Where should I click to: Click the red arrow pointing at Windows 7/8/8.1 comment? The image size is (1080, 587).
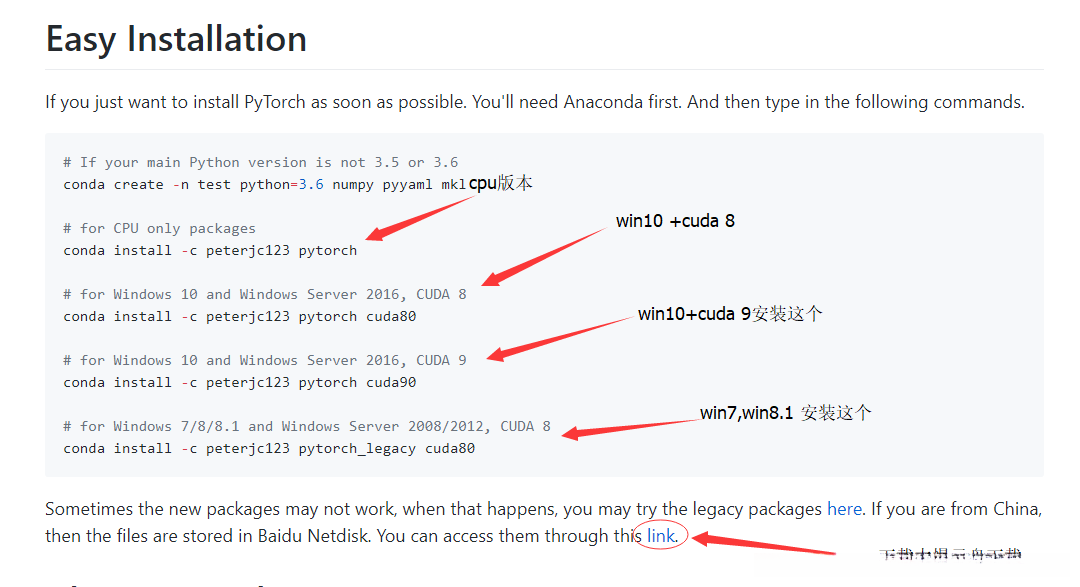coord(630,428)
